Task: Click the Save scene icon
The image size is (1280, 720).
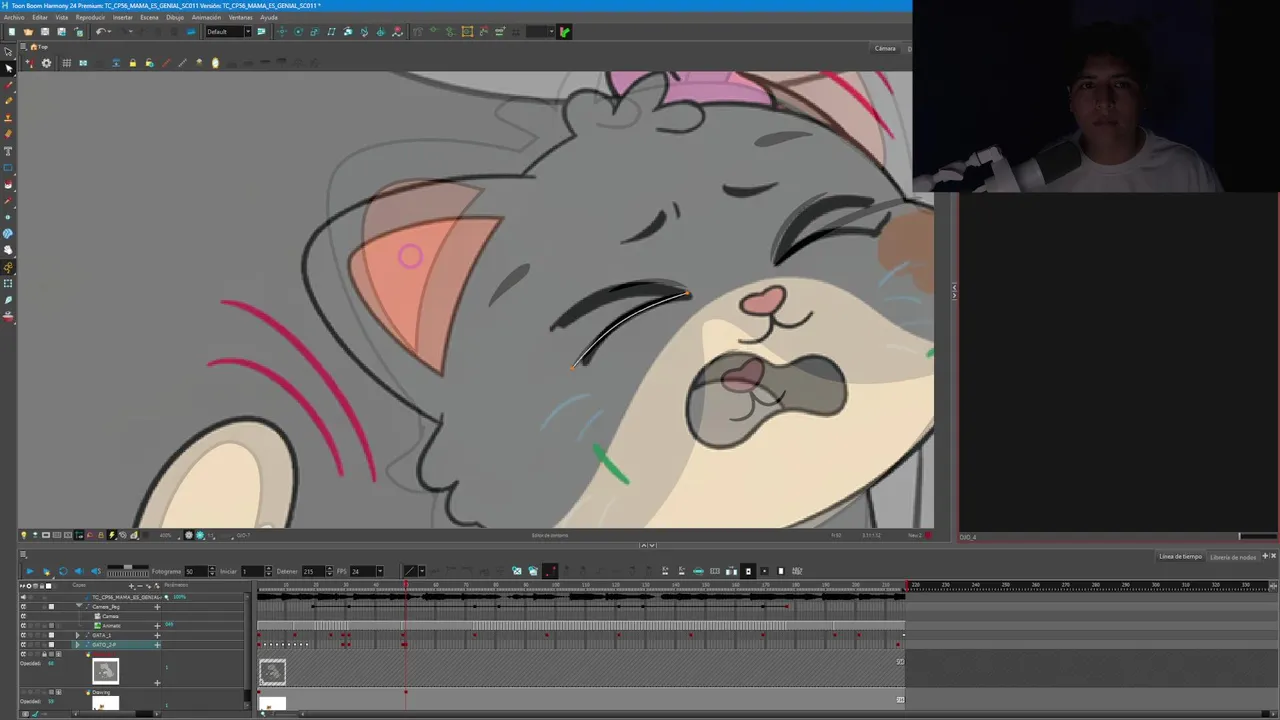Action: 45,32
